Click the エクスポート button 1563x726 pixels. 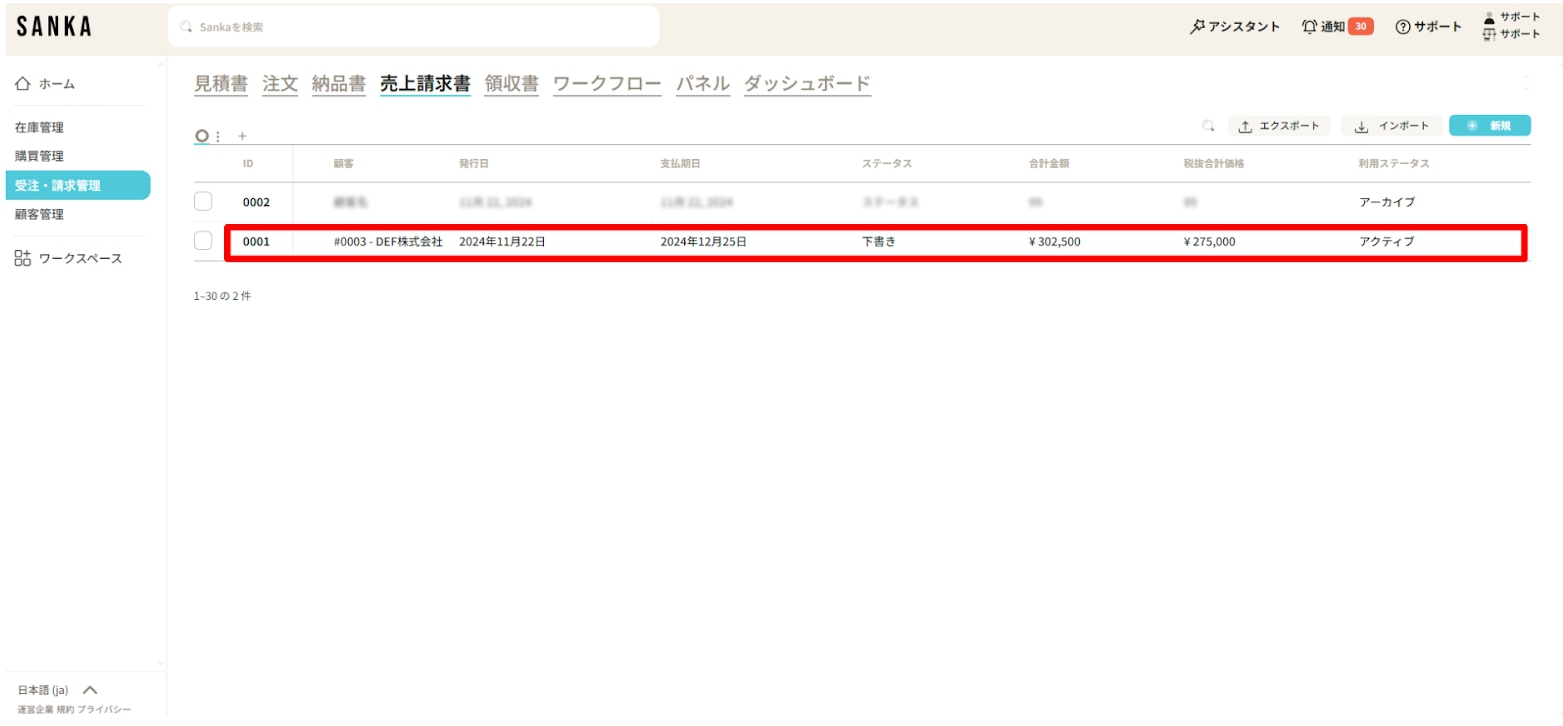[1279, 126]
